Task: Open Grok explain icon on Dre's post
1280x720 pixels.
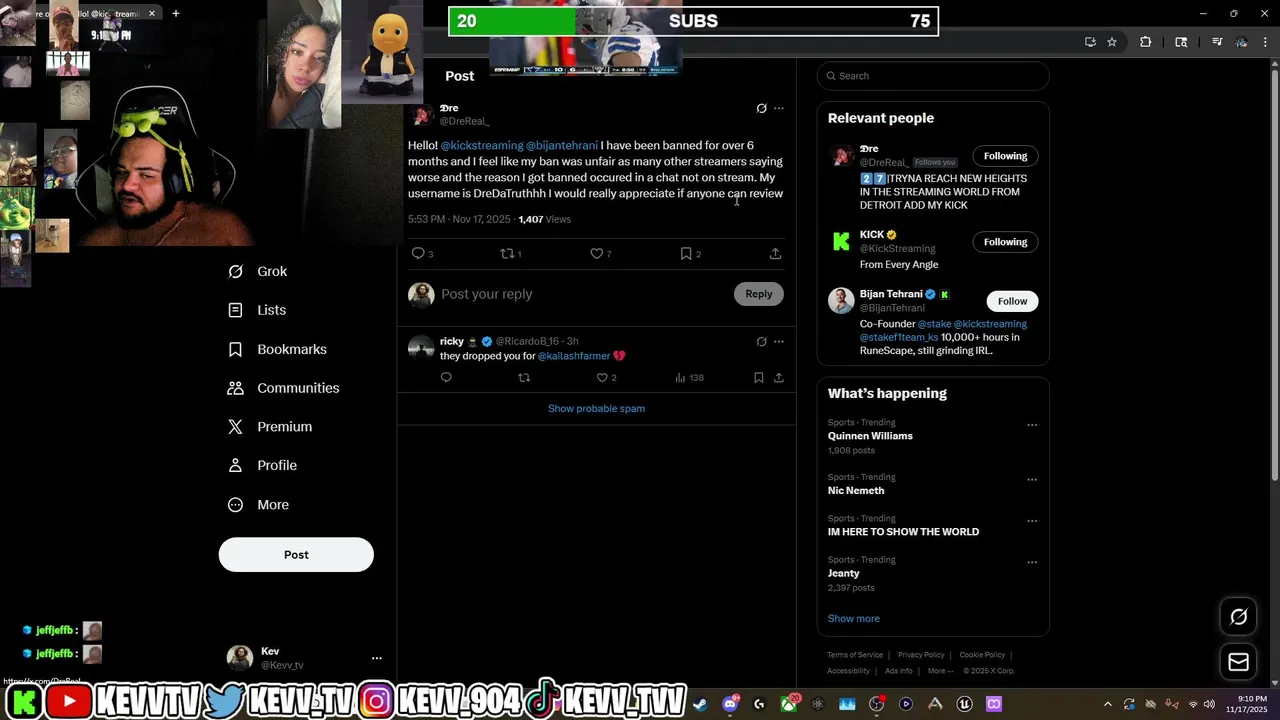Action: tap(761, 108)
